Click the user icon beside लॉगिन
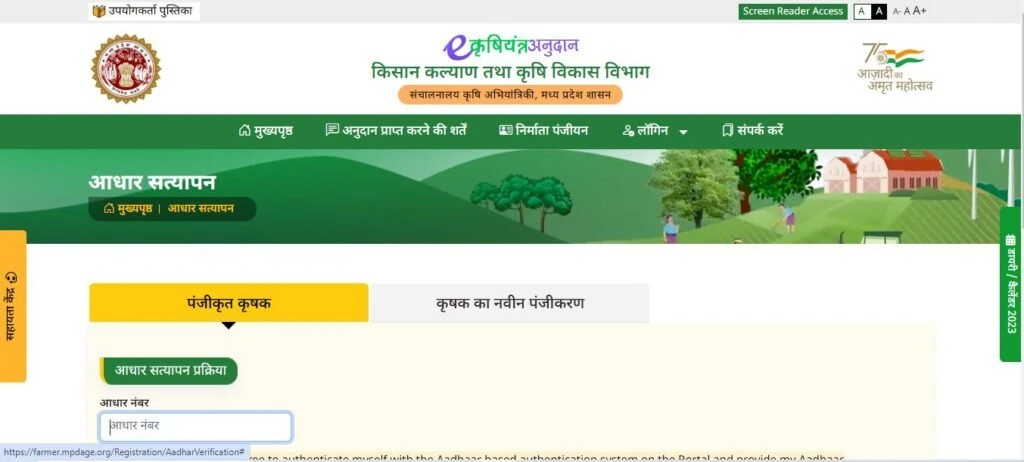 click(628, 131)
